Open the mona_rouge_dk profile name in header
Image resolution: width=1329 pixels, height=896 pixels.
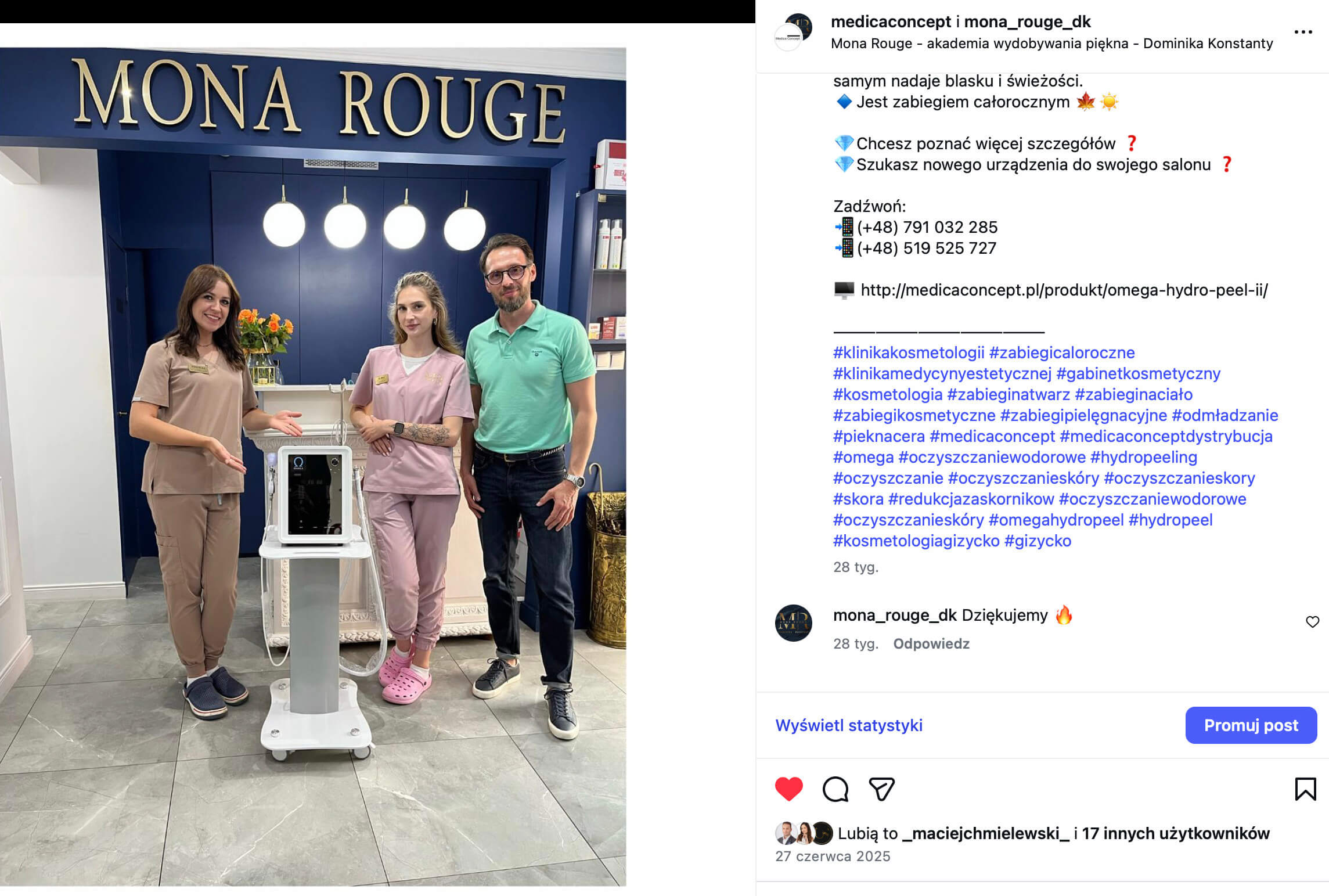tap(1027, 21)
